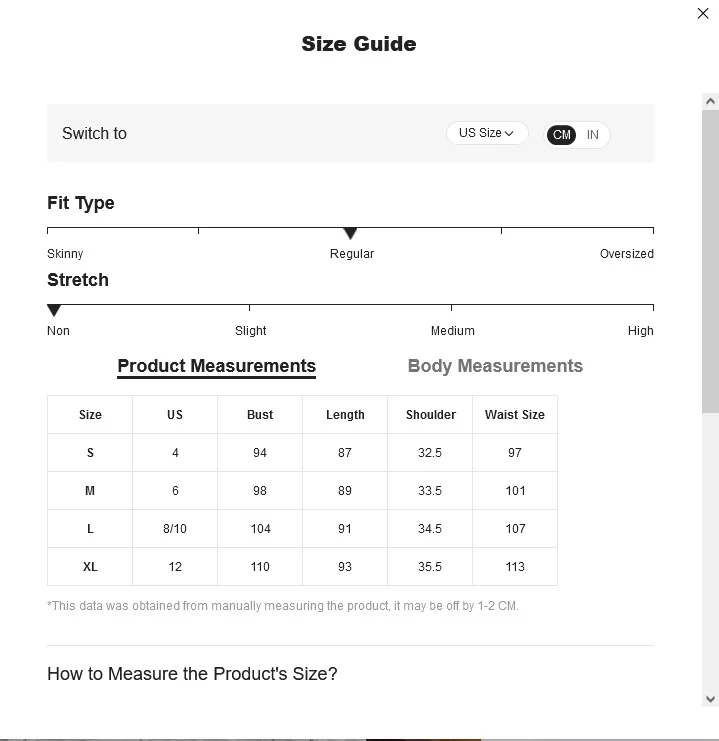Click the scrollbar up arrow
Image resolution: width=719 pixels, height=741 pixels.
(x=710, y=101)
